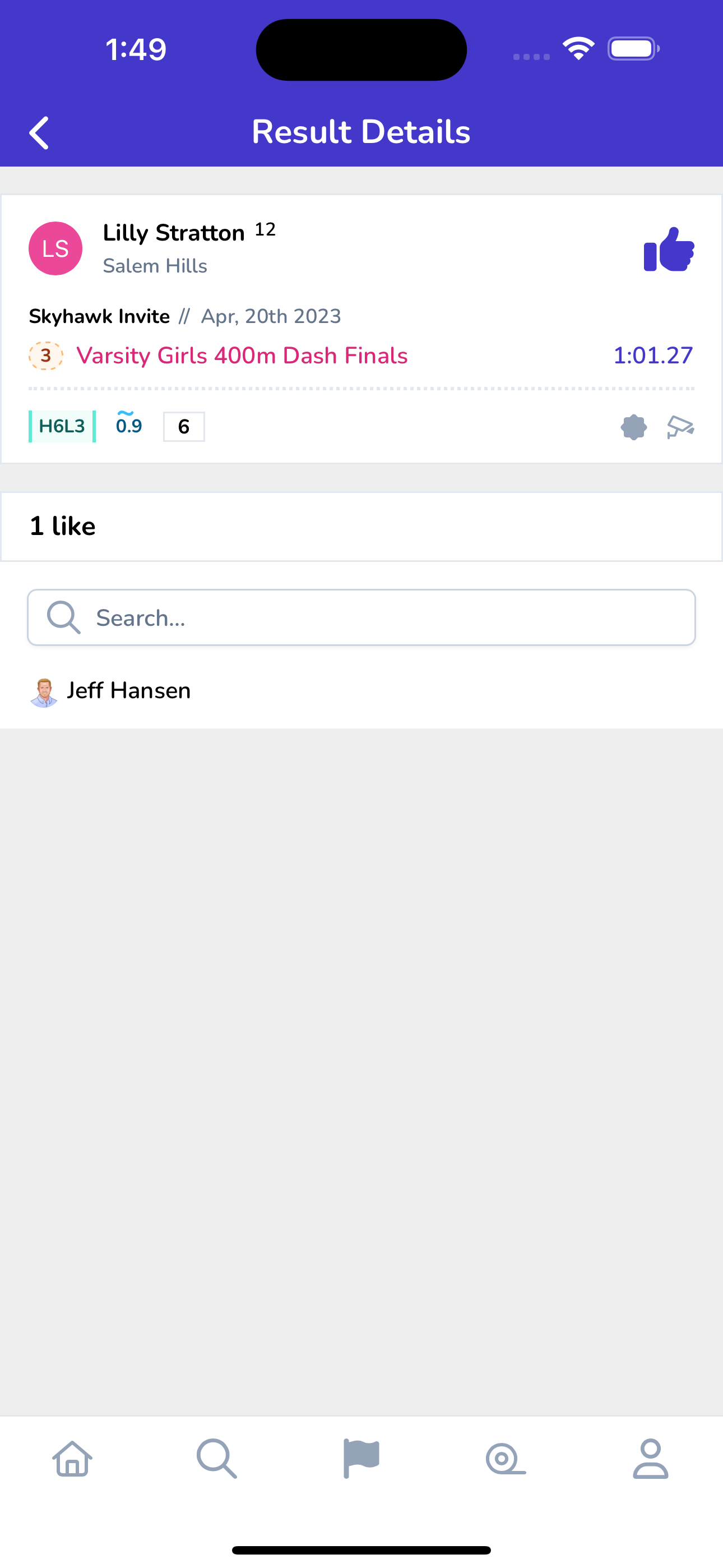Open the LS avatar circle
Viewport: 723px width, 1568px height.
click(x=55, y=248)
